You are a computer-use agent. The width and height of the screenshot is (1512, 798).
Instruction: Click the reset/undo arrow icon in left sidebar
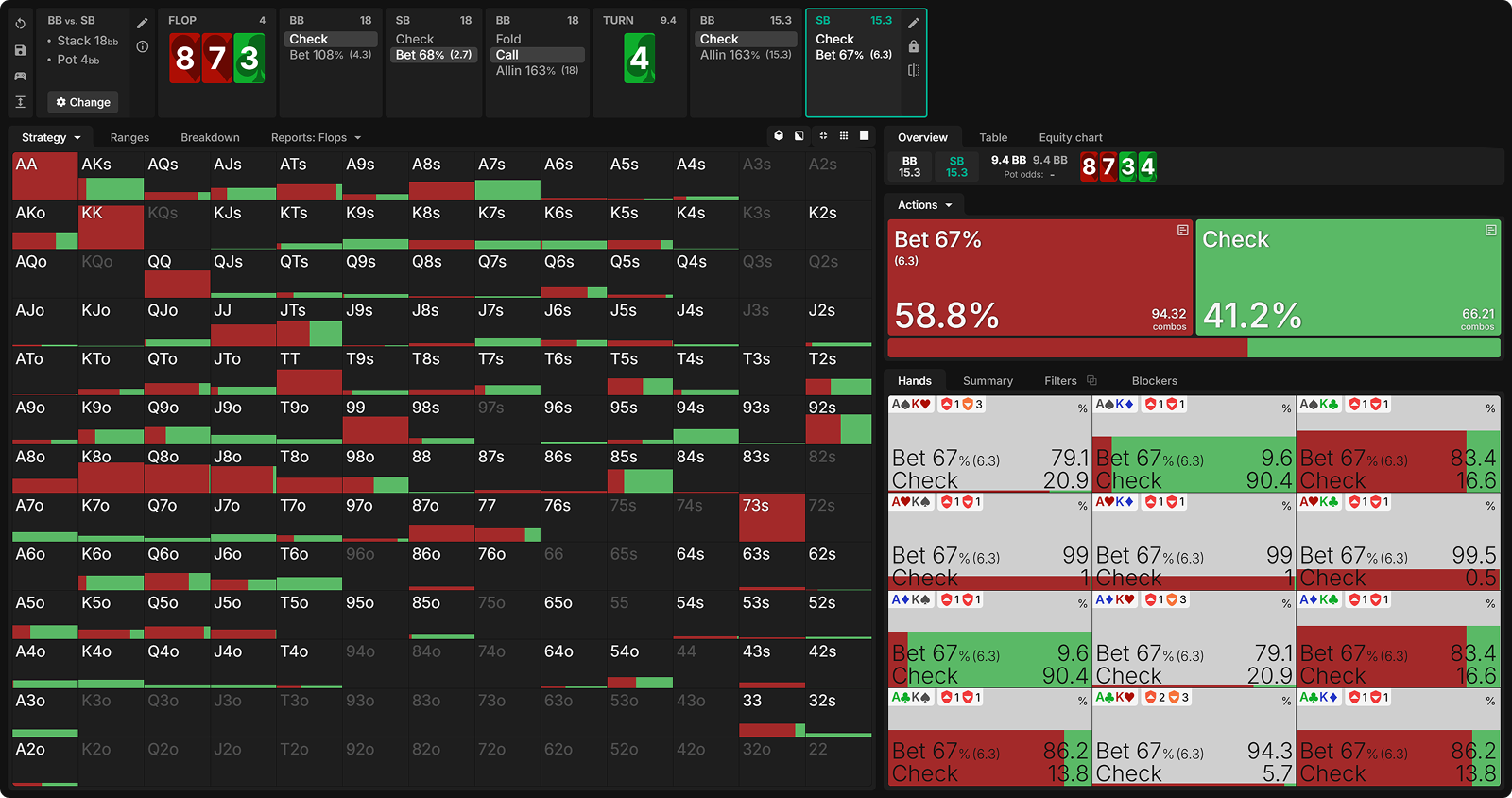[x=20, y=24]
